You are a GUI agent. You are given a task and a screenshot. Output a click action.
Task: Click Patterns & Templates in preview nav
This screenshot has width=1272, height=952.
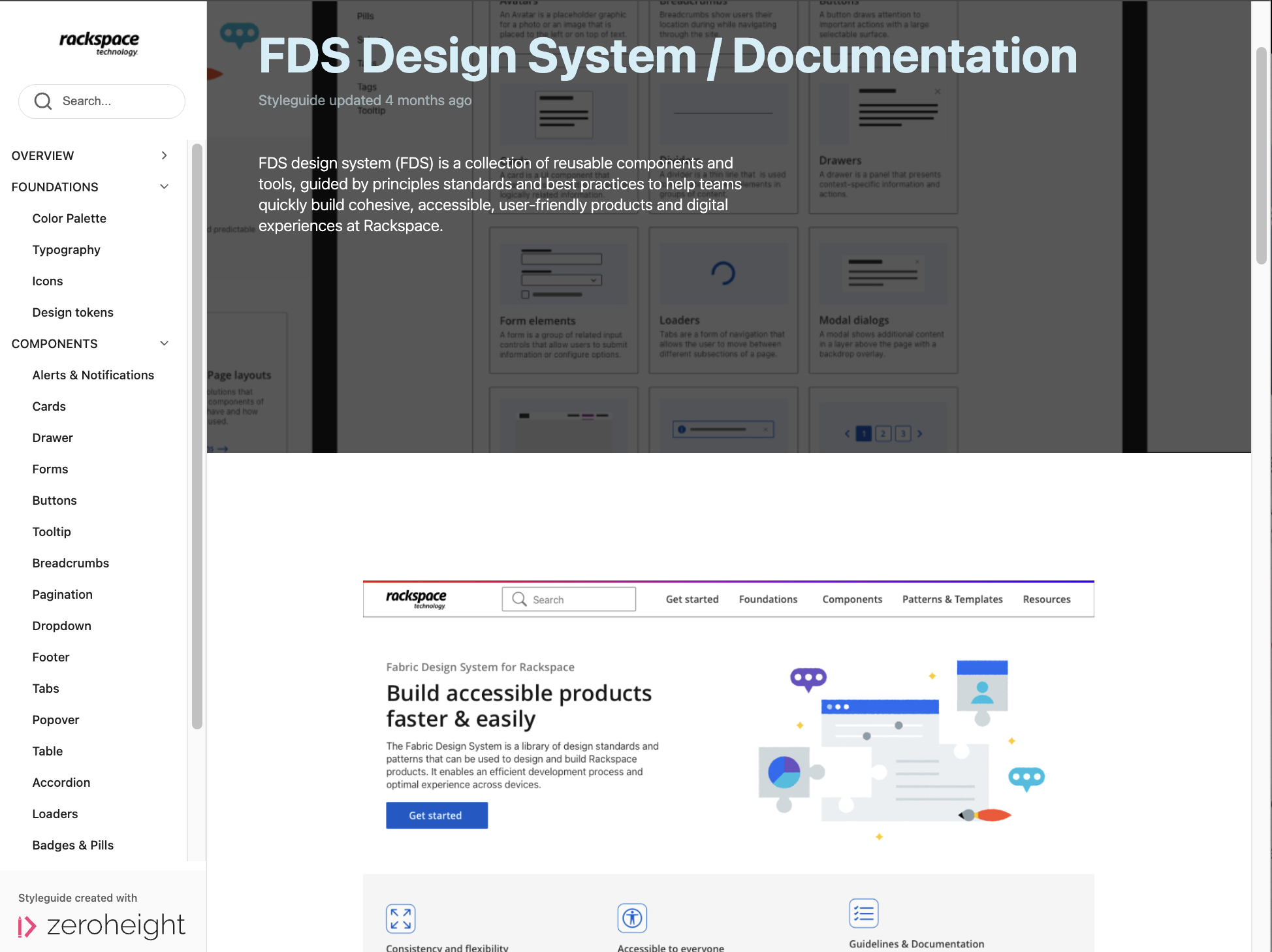952,599
